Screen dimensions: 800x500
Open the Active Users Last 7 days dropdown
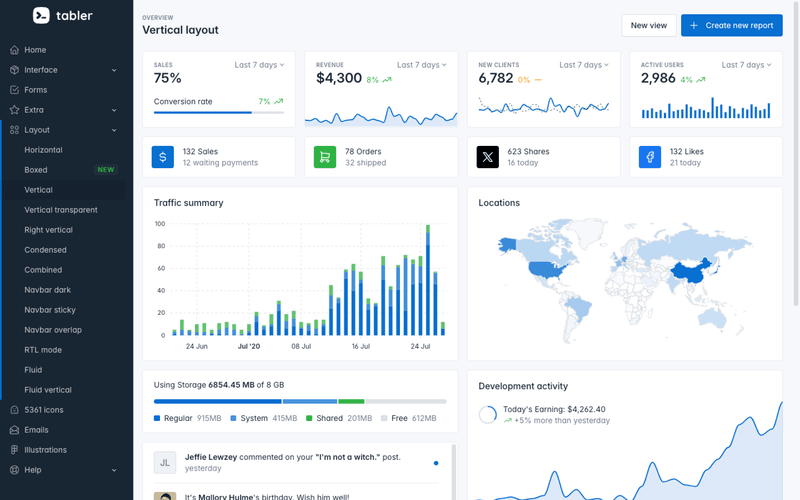click(x=746, y=65)
